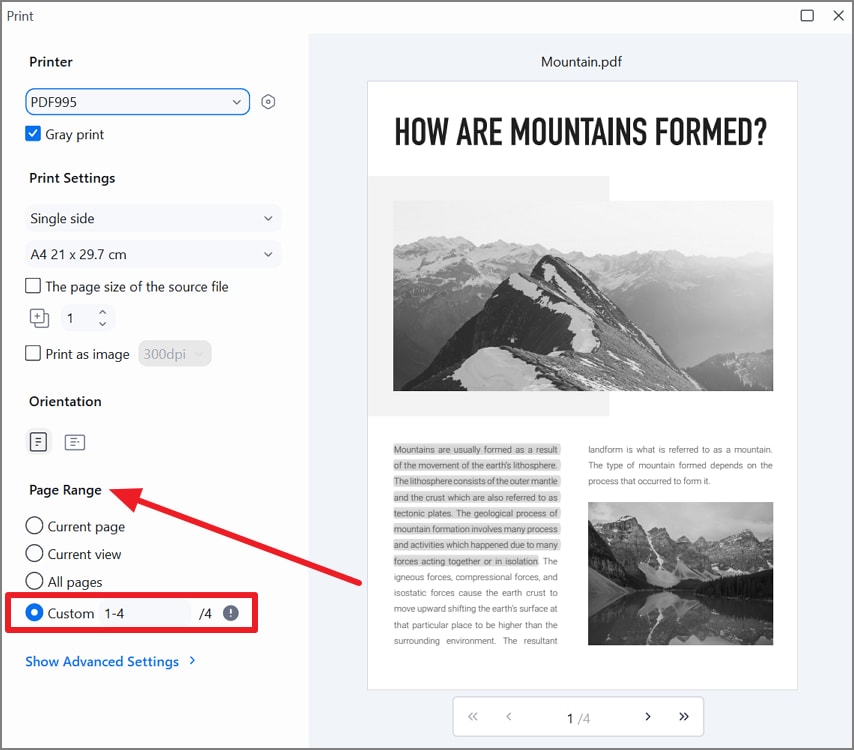854x750 pixels.
Task: Click the /4 total next to custom range
Action: click(x=205, y=614)
